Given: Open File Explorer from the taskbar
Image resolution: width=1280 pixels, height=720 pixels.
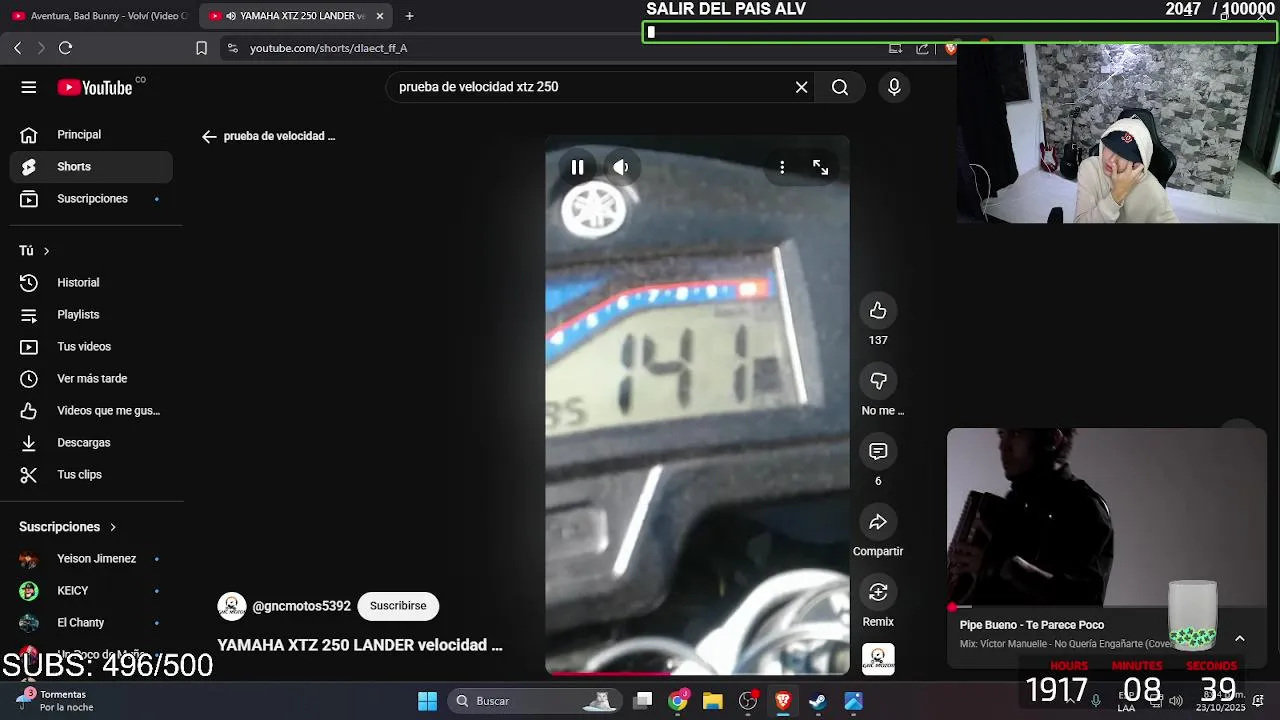Looking at the screenshot, I should click(x=712, y=701).
